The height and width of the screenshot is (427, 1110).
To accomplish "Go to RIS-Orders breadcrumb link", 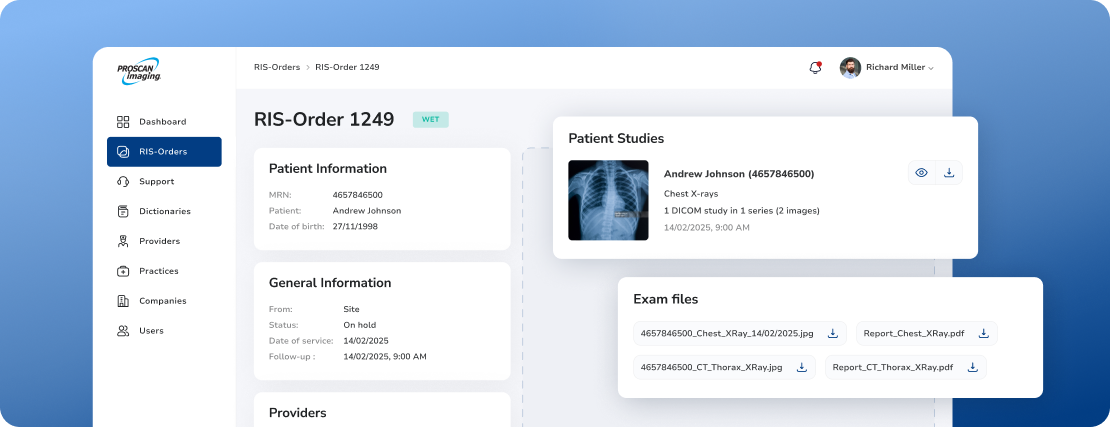I will click(x=277, y=67).
